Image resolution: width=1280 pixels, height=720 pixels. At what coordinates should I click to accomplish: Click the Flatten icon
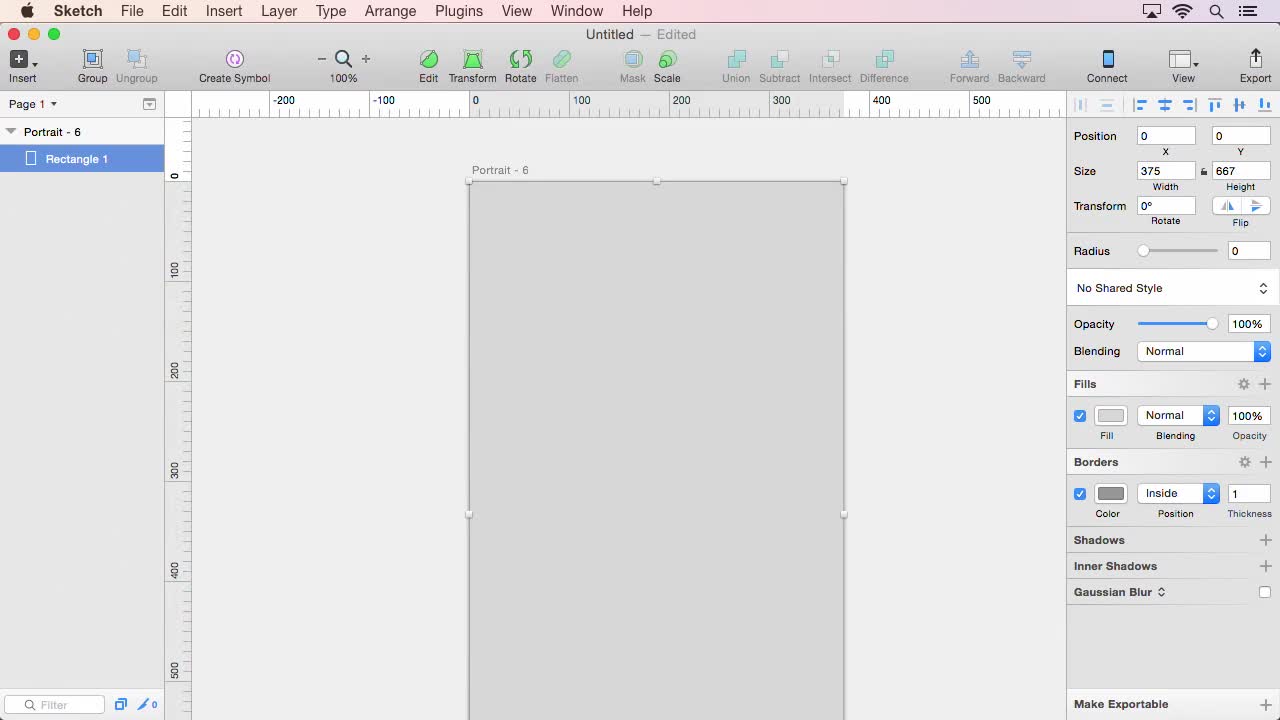[561, 60]
